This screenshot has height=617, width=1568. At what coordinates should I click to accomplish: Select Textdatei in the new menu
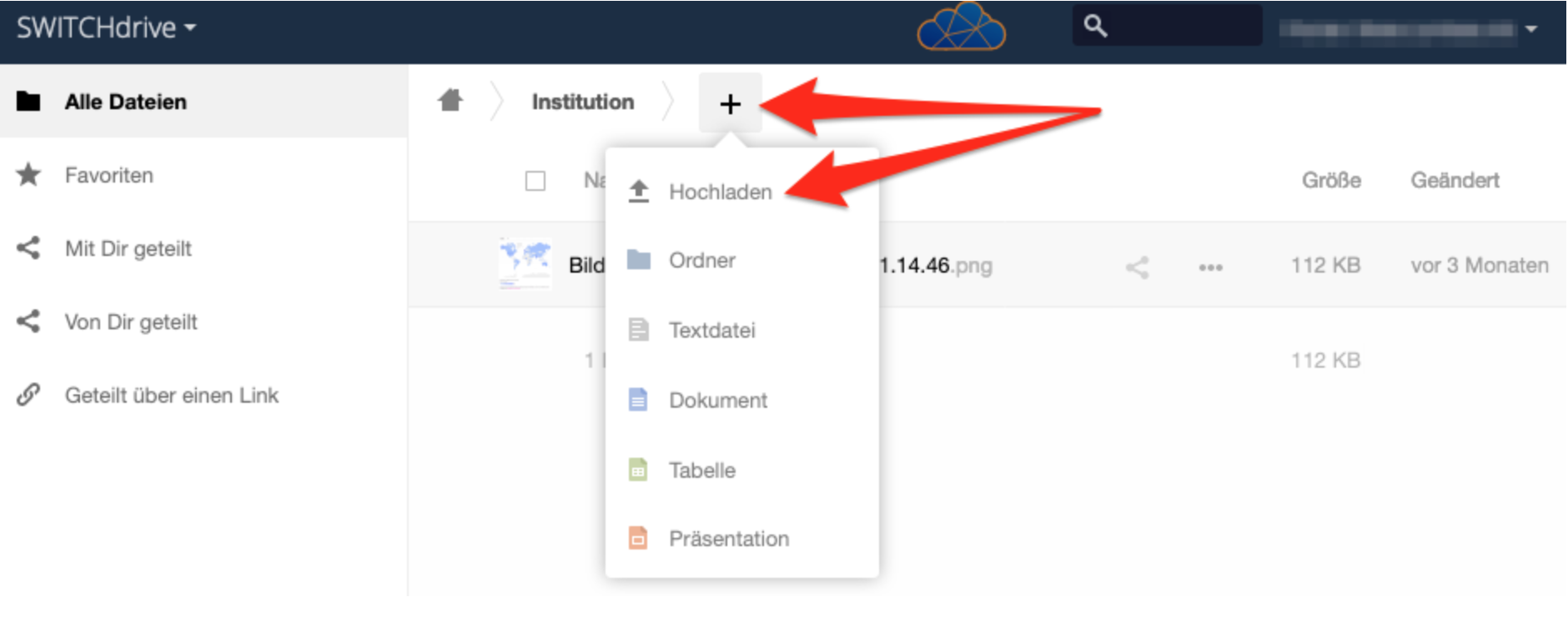click(x=711, y=330)
